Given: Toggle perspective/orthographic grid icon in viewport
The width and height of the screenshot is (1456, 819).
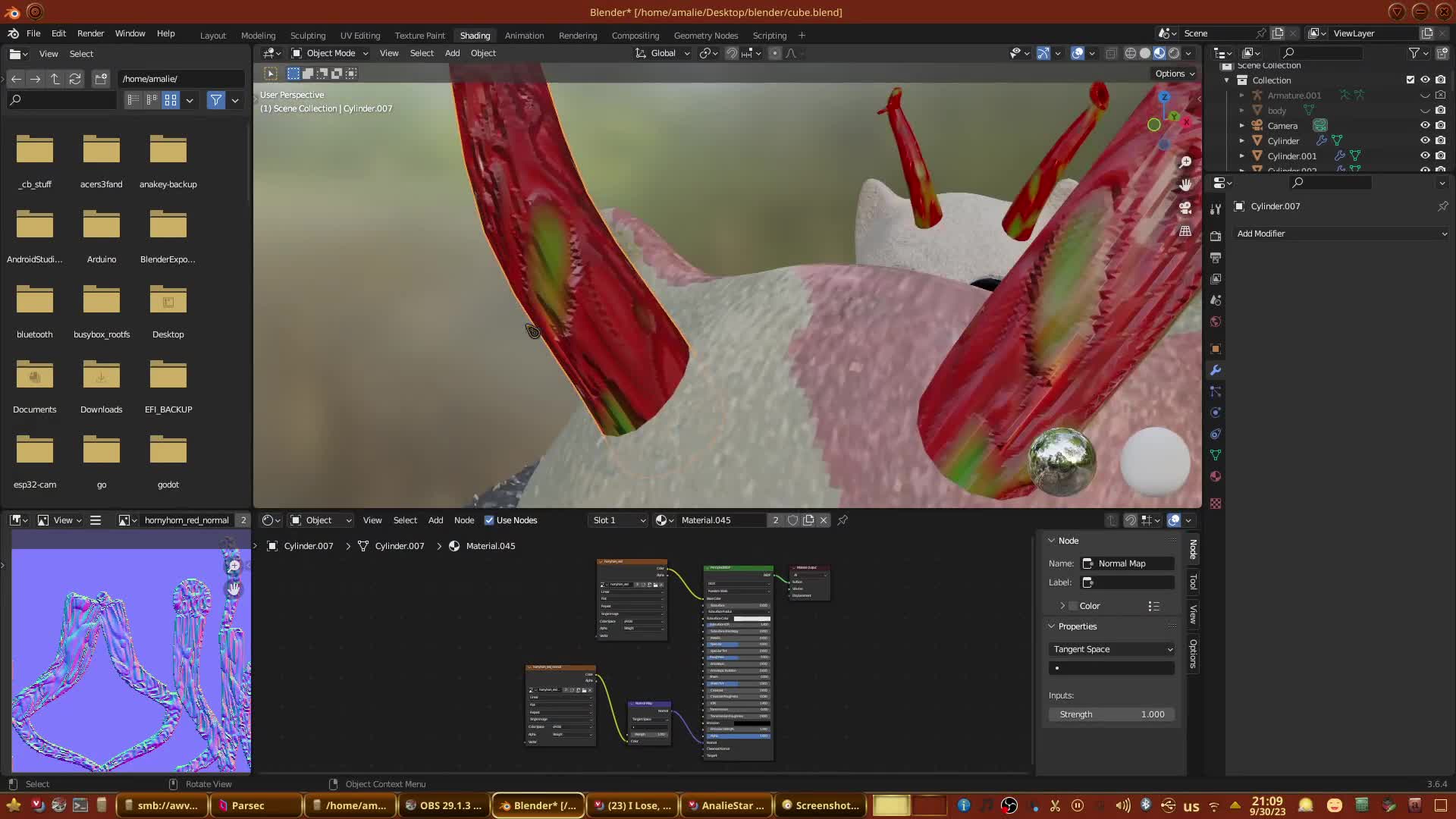Looking at the screenshot, I should [1185, 231].
